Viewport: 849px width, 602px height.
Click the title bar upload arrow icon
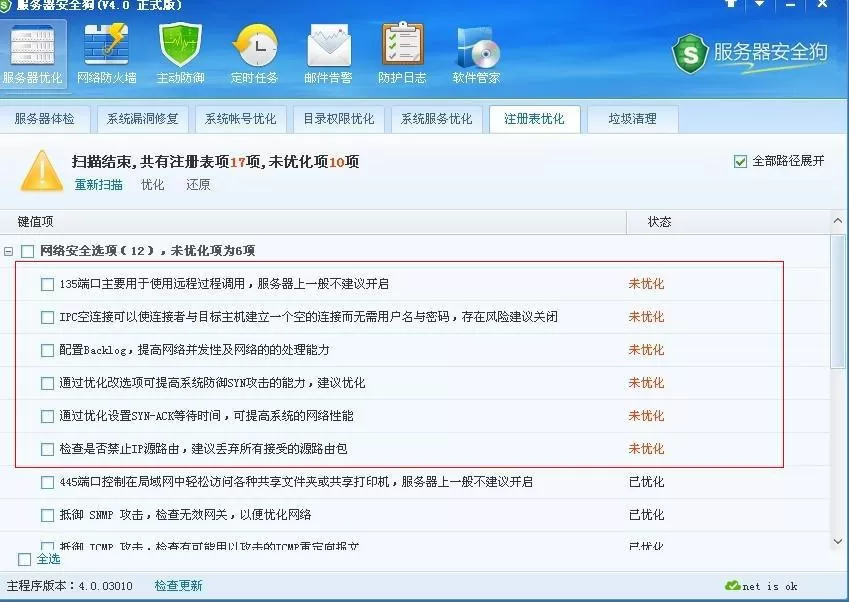click(x=731, y=3)
